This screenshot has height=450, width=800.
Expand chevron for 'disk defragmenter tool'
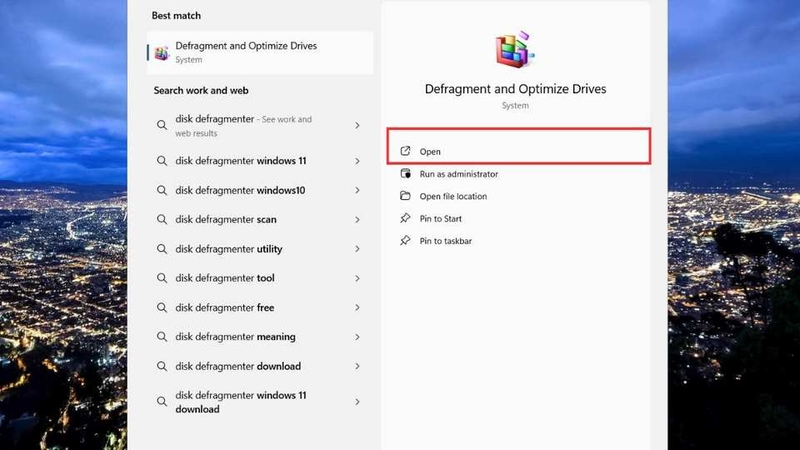pos(357,279)
